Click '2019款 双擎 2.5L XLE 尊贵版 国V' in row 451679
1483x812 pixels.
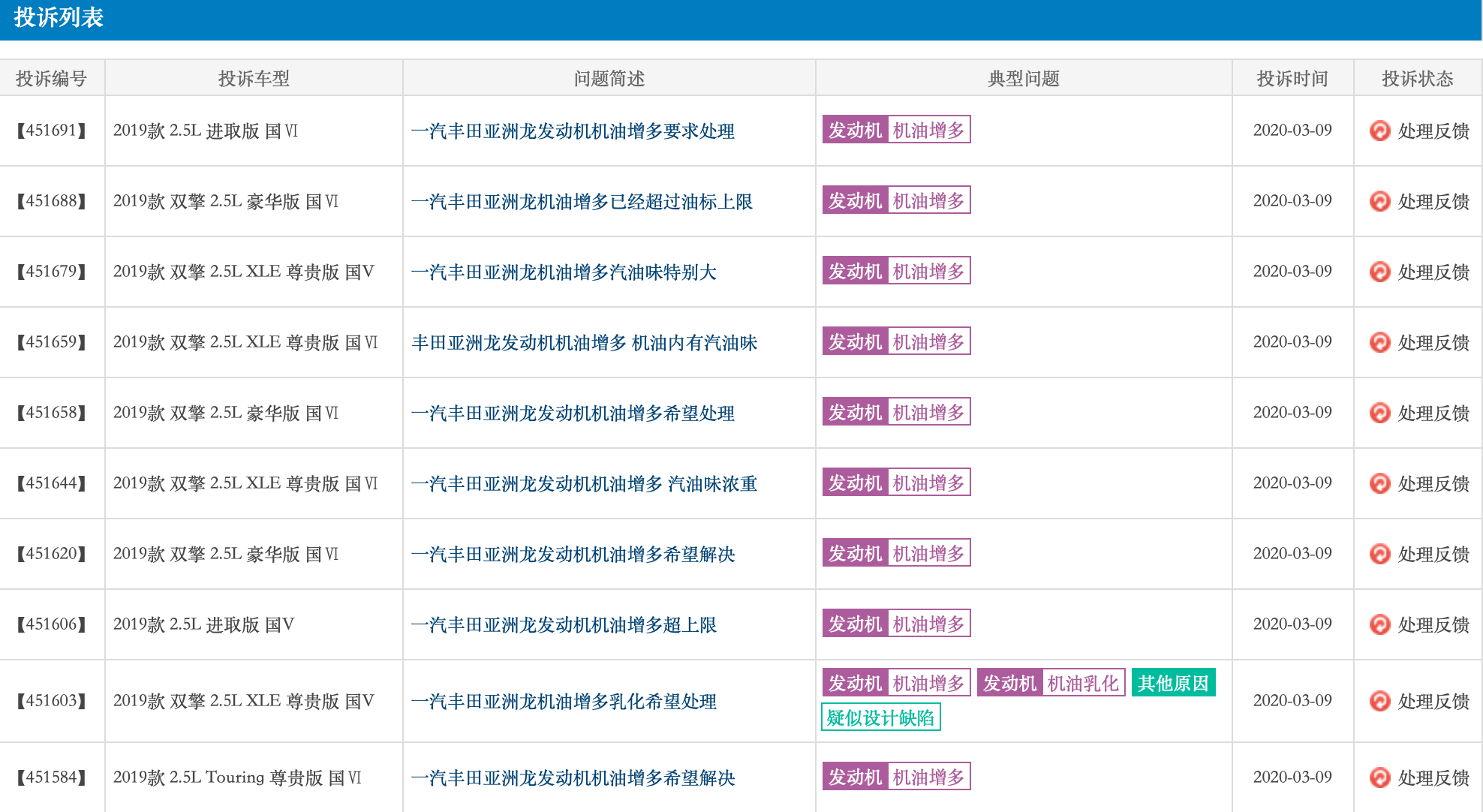[x=243, y=272]
